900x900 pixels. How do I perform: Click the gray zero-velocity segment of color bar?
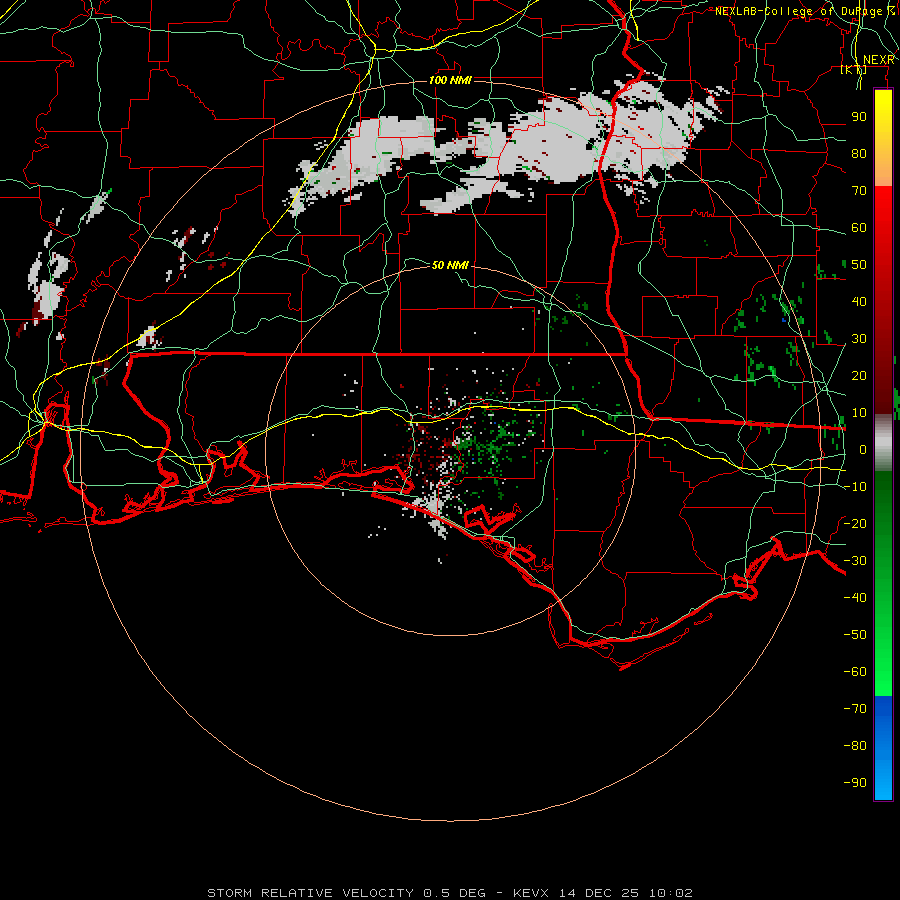(883, 443)
